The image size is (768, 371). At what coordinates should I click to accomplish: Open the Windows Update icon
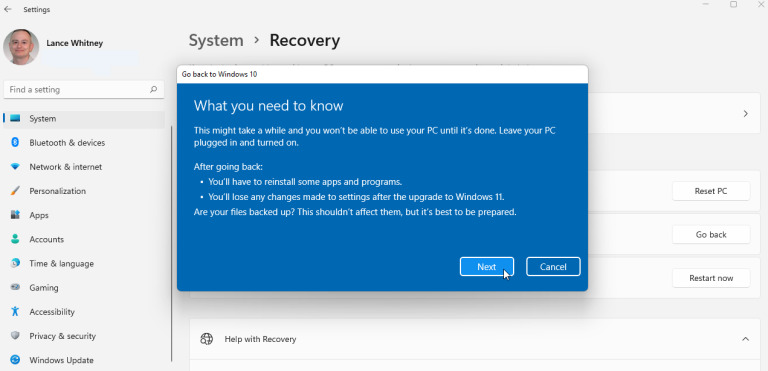pyautogui.click(x=15, y=360)
